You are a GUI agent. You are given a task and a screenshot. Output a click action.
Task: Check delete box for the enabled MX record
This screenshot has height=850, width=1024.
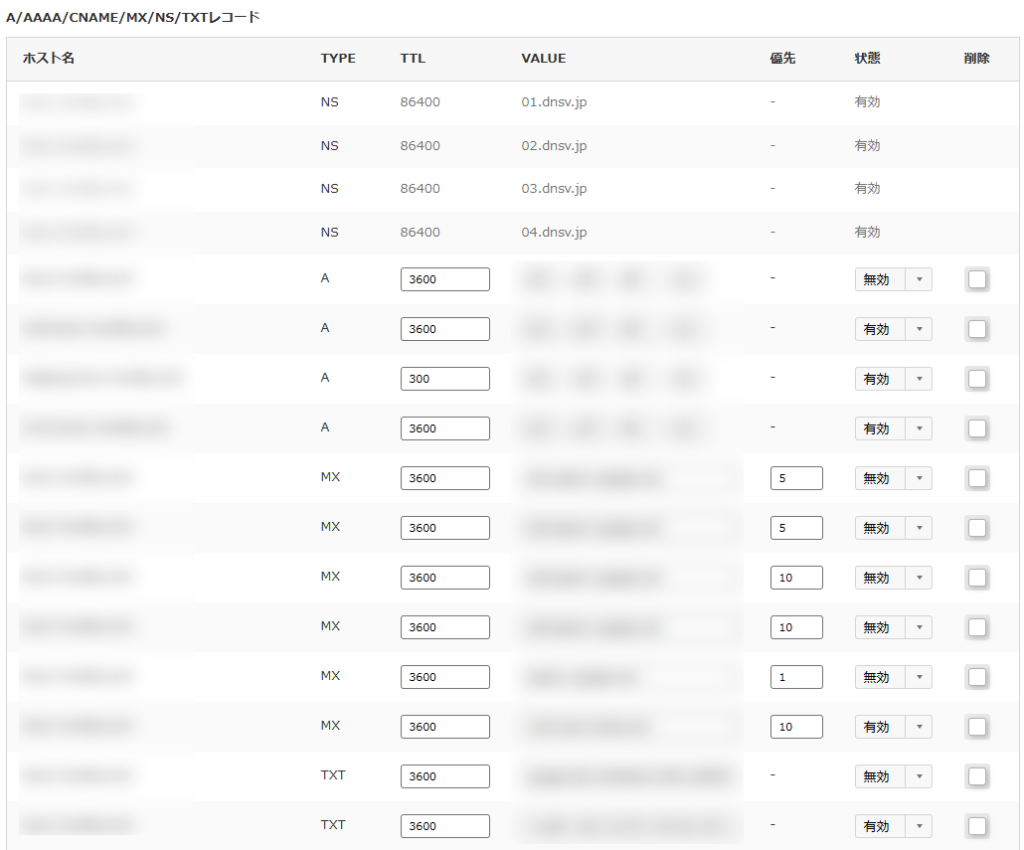tap(977, 727)
